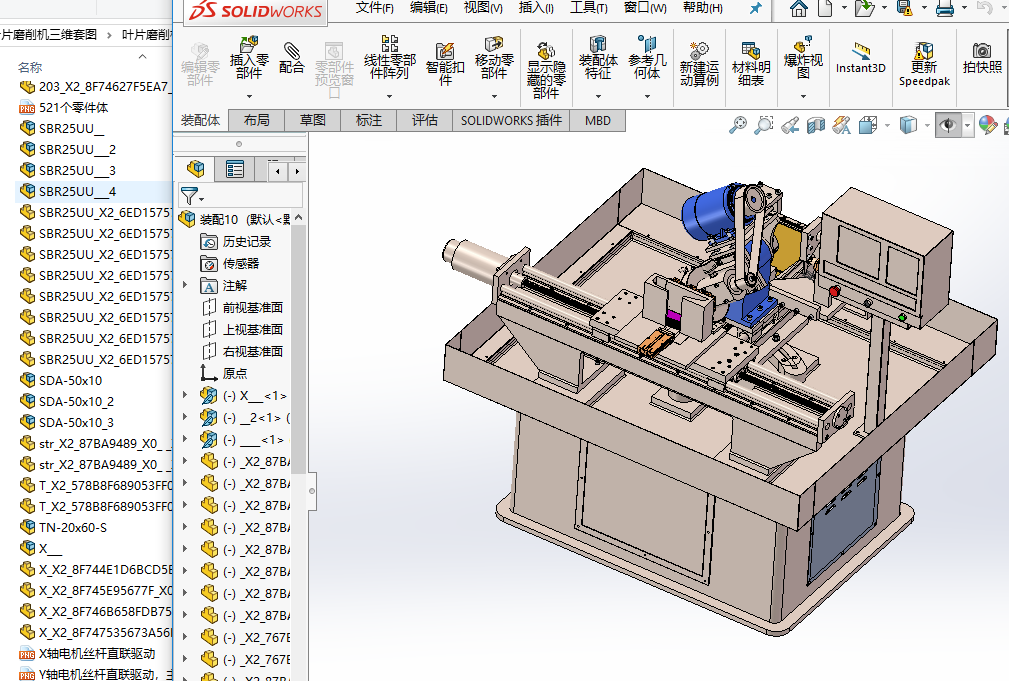Click the tree filter funnel

pyautogui.click(x=190, y=195)
